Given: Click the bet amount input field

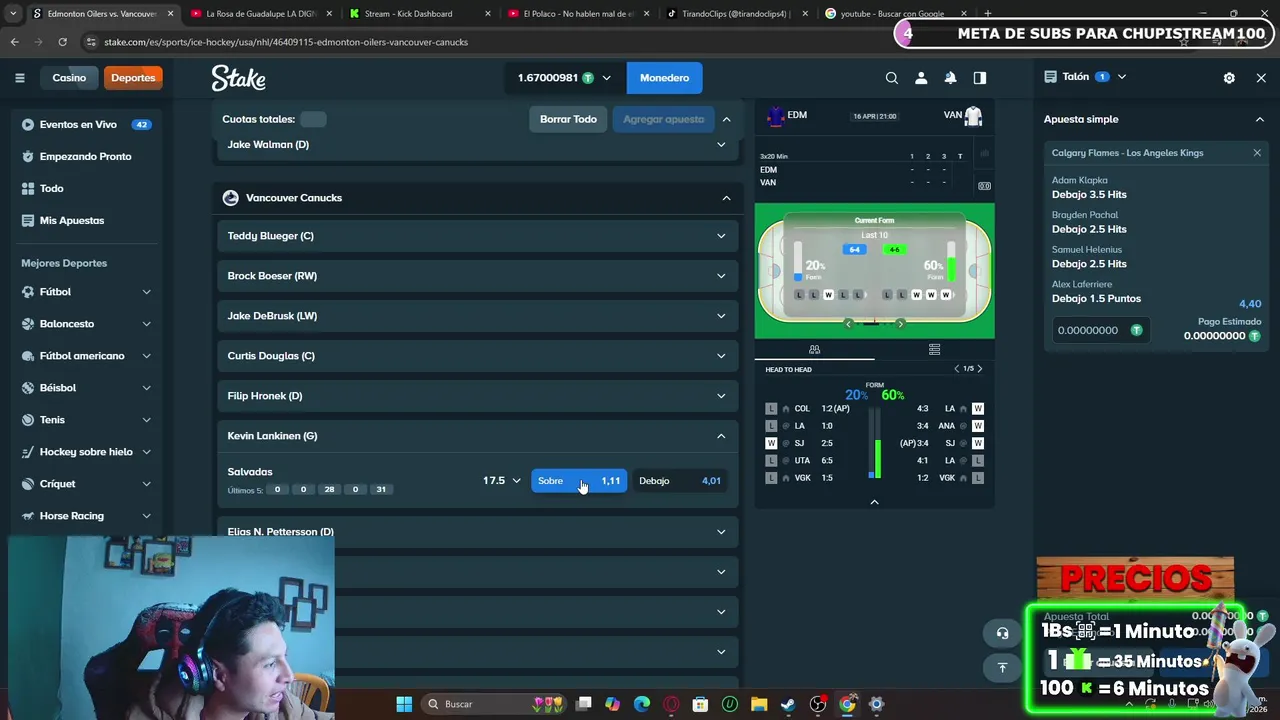Looking at the screenshot, I should point(1099,330).
